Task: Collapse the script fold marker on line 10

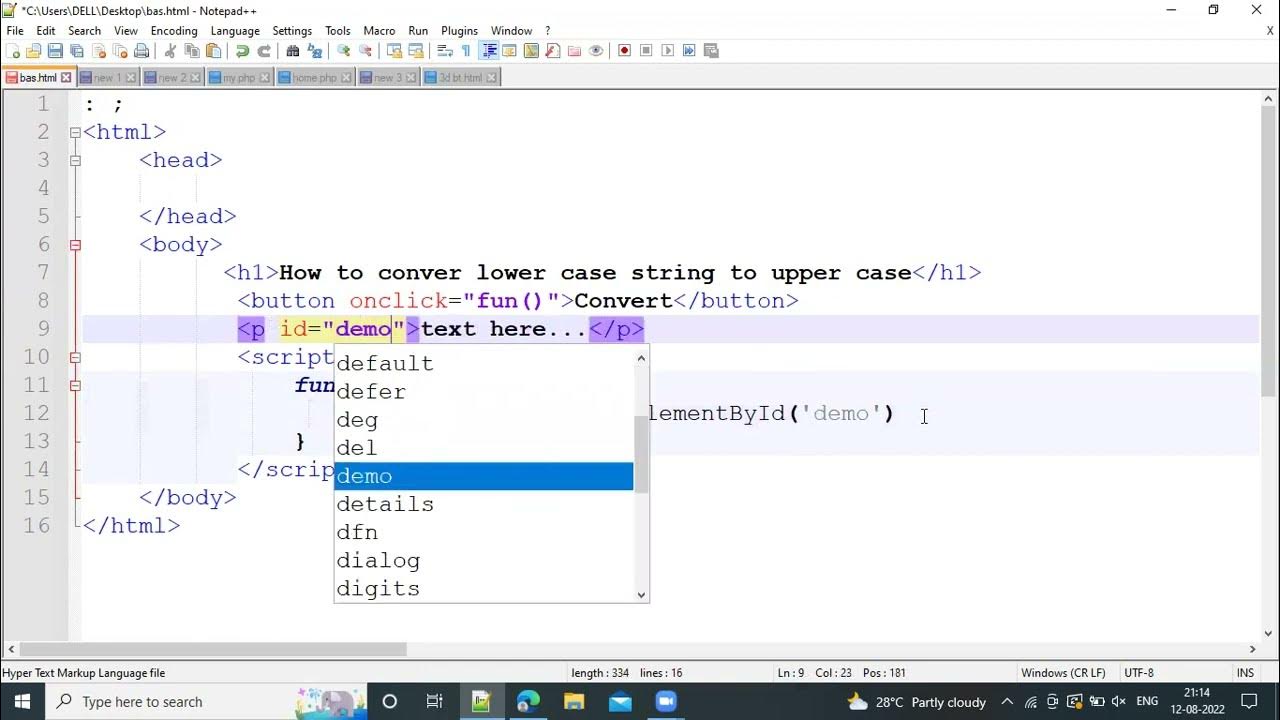Action: 75,357
